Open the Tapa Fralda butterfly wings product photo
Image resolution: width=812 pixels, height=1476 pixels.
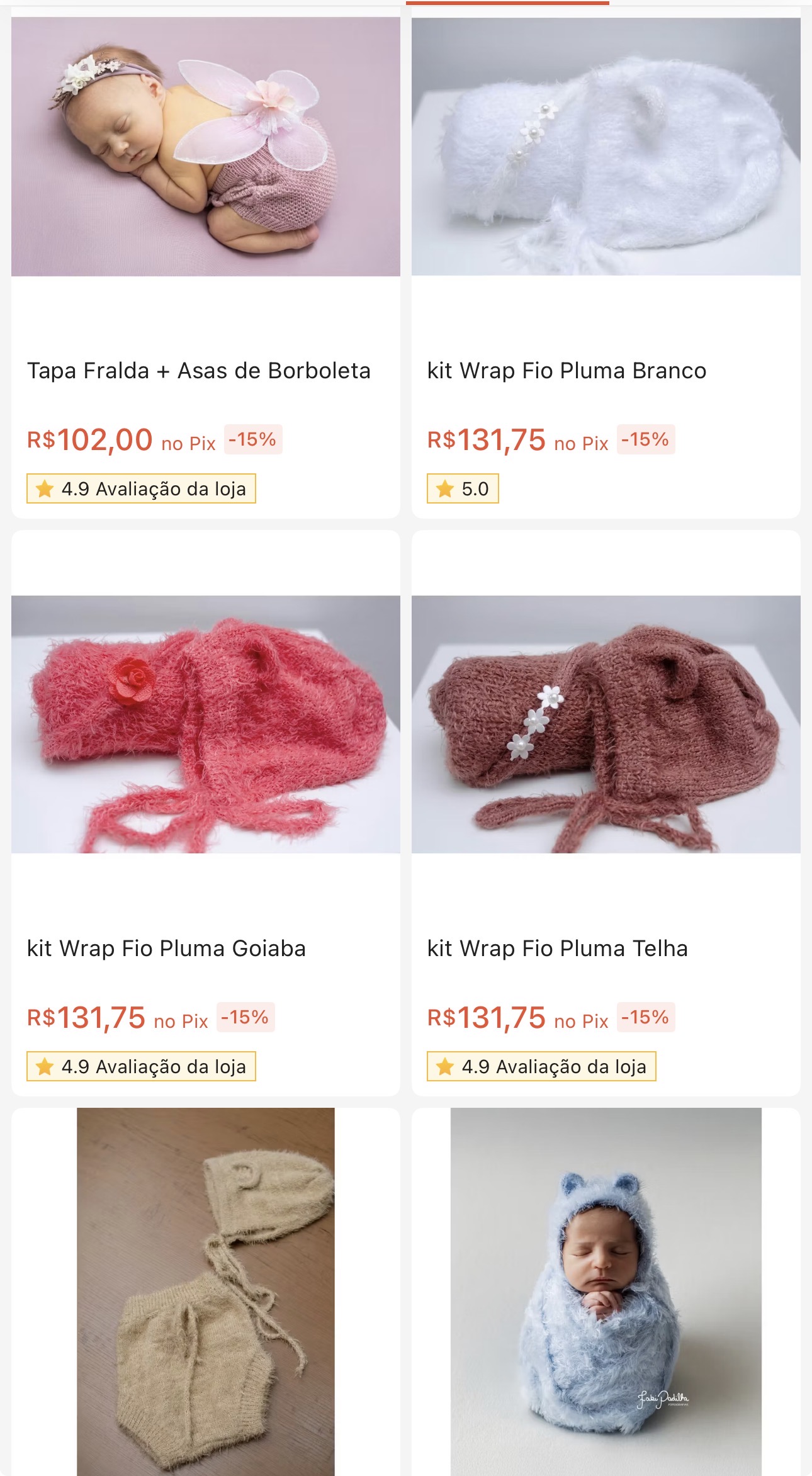[x=206, y=147]
